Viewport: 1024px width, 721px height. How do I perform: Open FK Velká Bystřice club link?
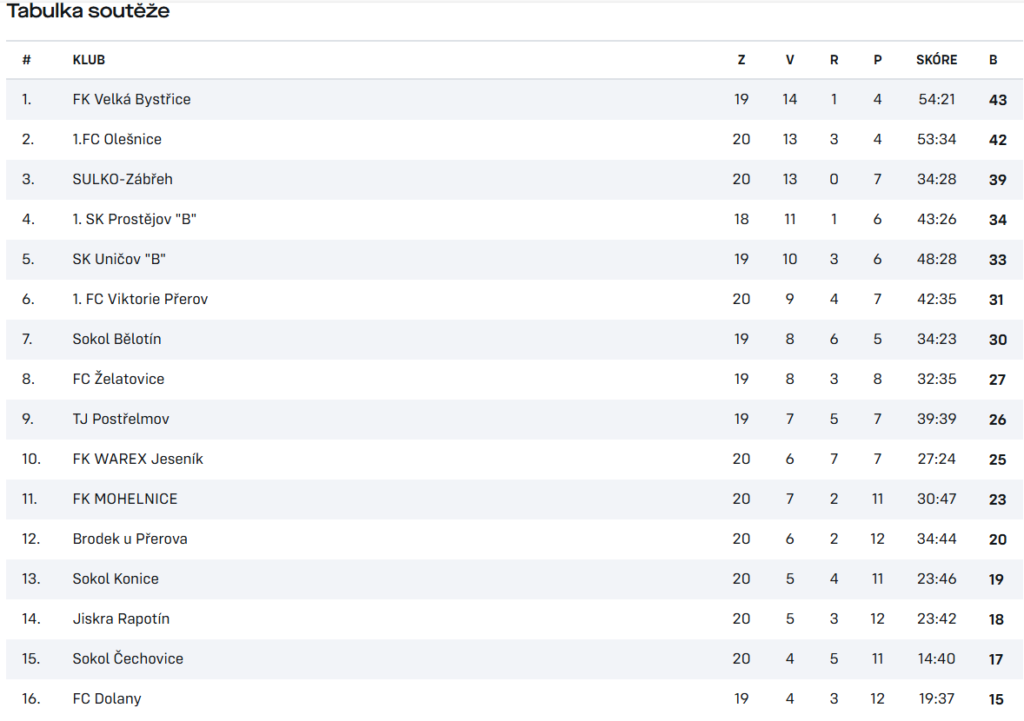[131, 99]
